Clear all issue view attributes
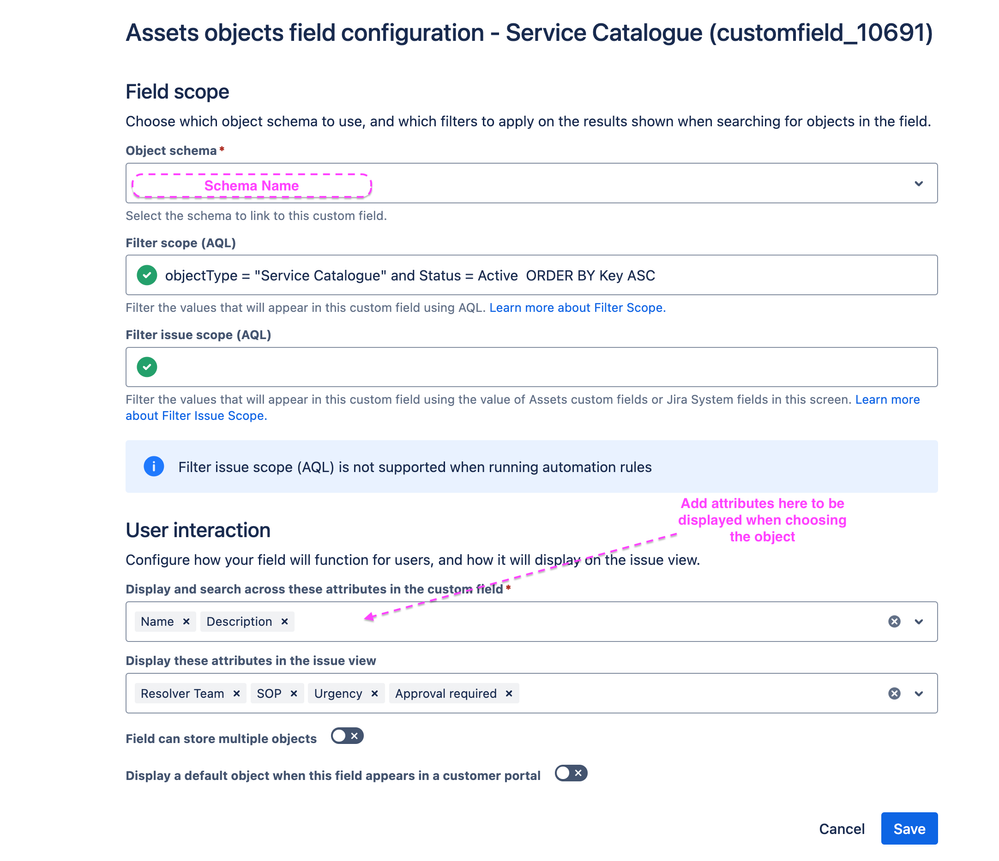Viewport: 999px width, 861px height. tap(895, 693)
